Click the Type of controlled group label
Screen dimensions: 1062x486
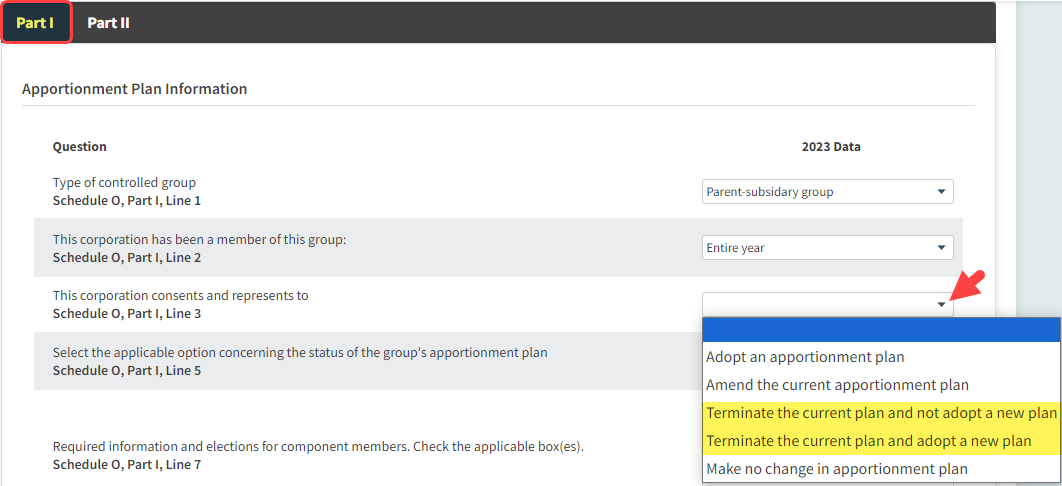pos(124,182)
